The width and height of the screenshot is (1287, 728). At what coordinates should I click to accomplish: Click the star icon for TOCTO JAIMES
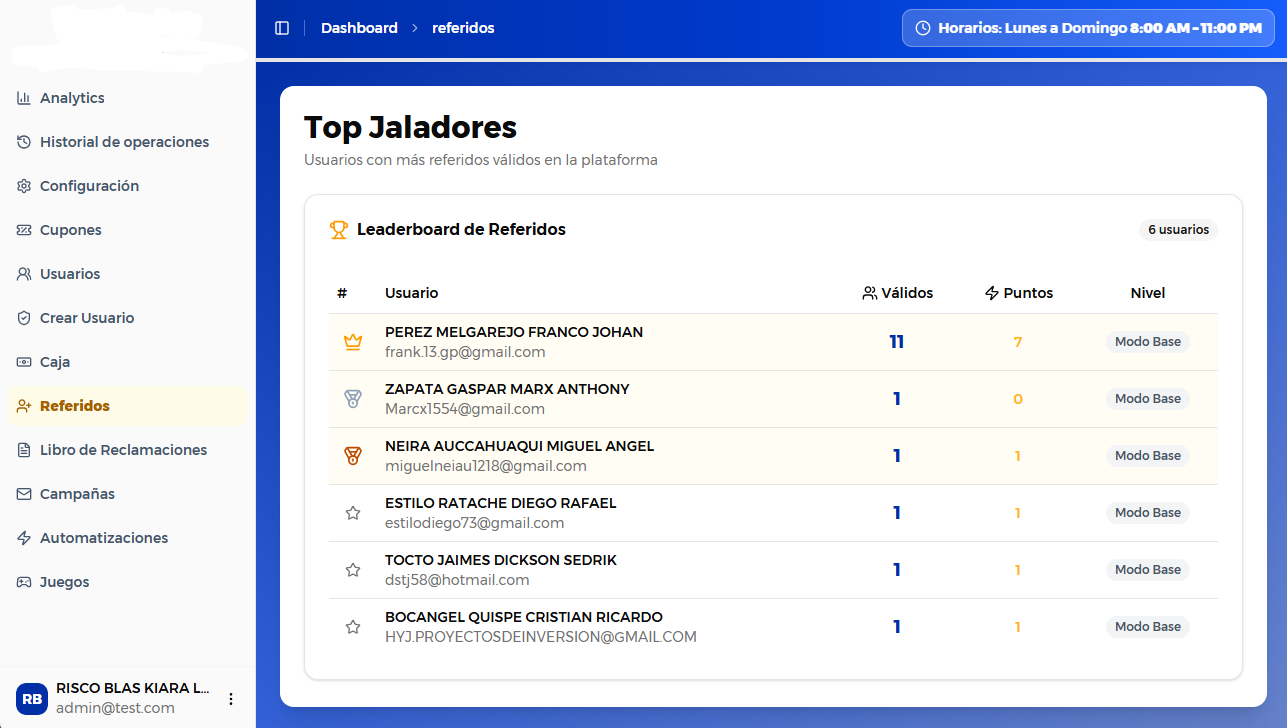coord(352,570)
